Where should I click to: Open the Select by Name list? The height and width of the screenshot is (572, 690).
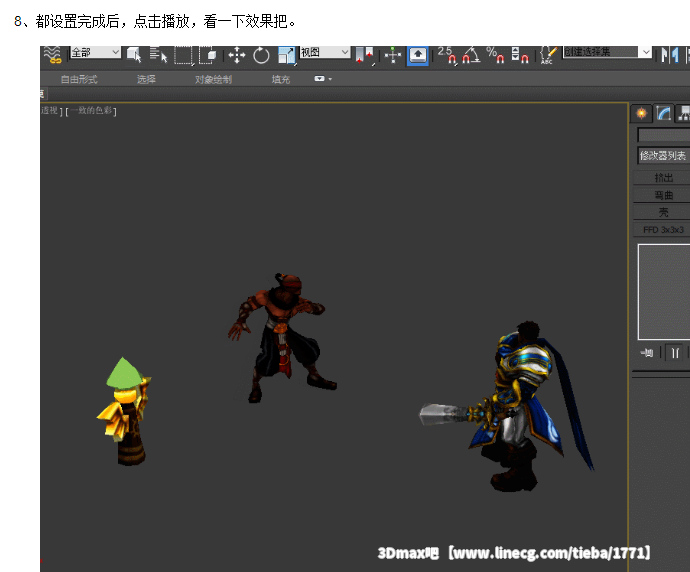158,55
